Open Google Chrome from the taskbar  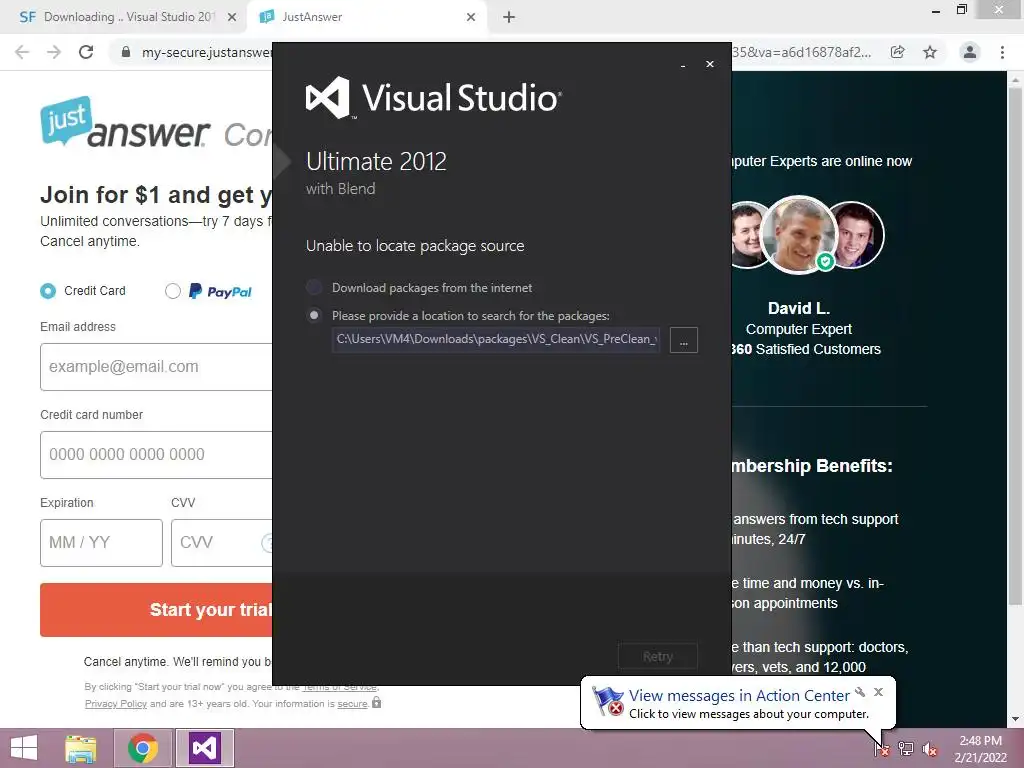click(143, 748)
